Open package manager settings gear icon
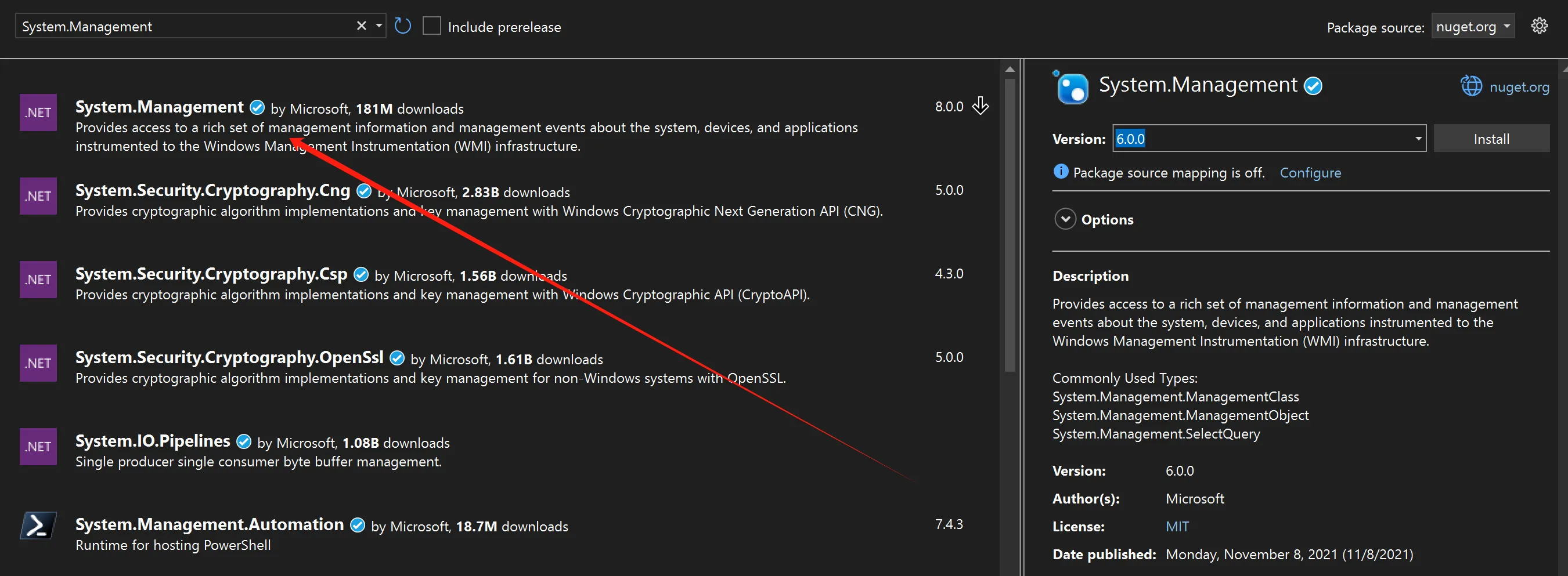 click(1540, 26)
